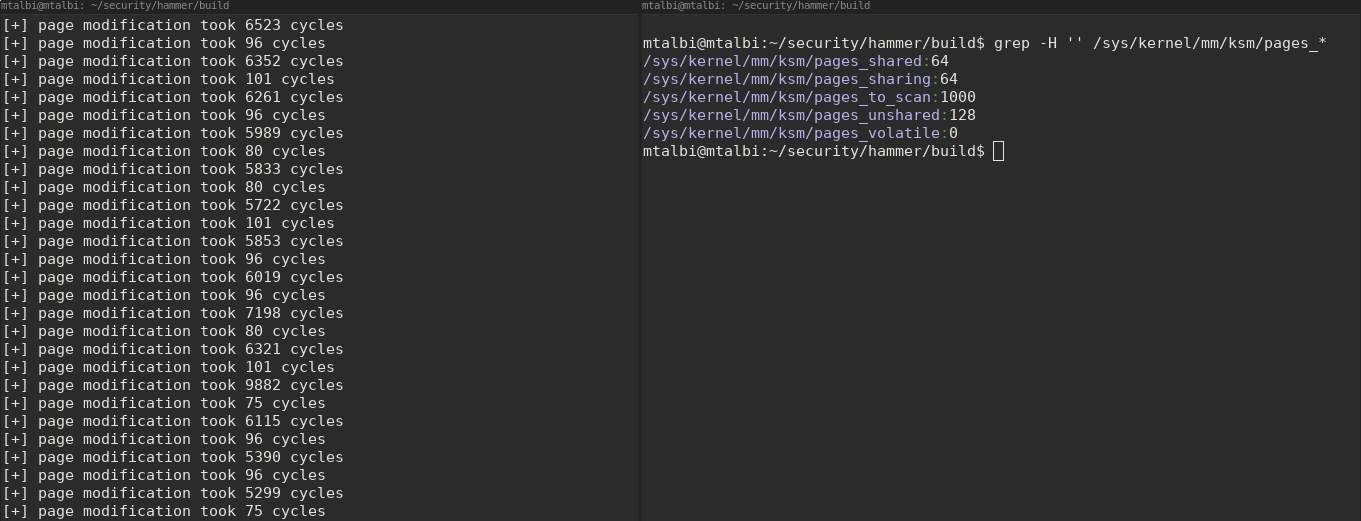Viewport: 1361px width, 521px height.
Task: Click the cursor block at the empty prompt
Action: (998, 151)
